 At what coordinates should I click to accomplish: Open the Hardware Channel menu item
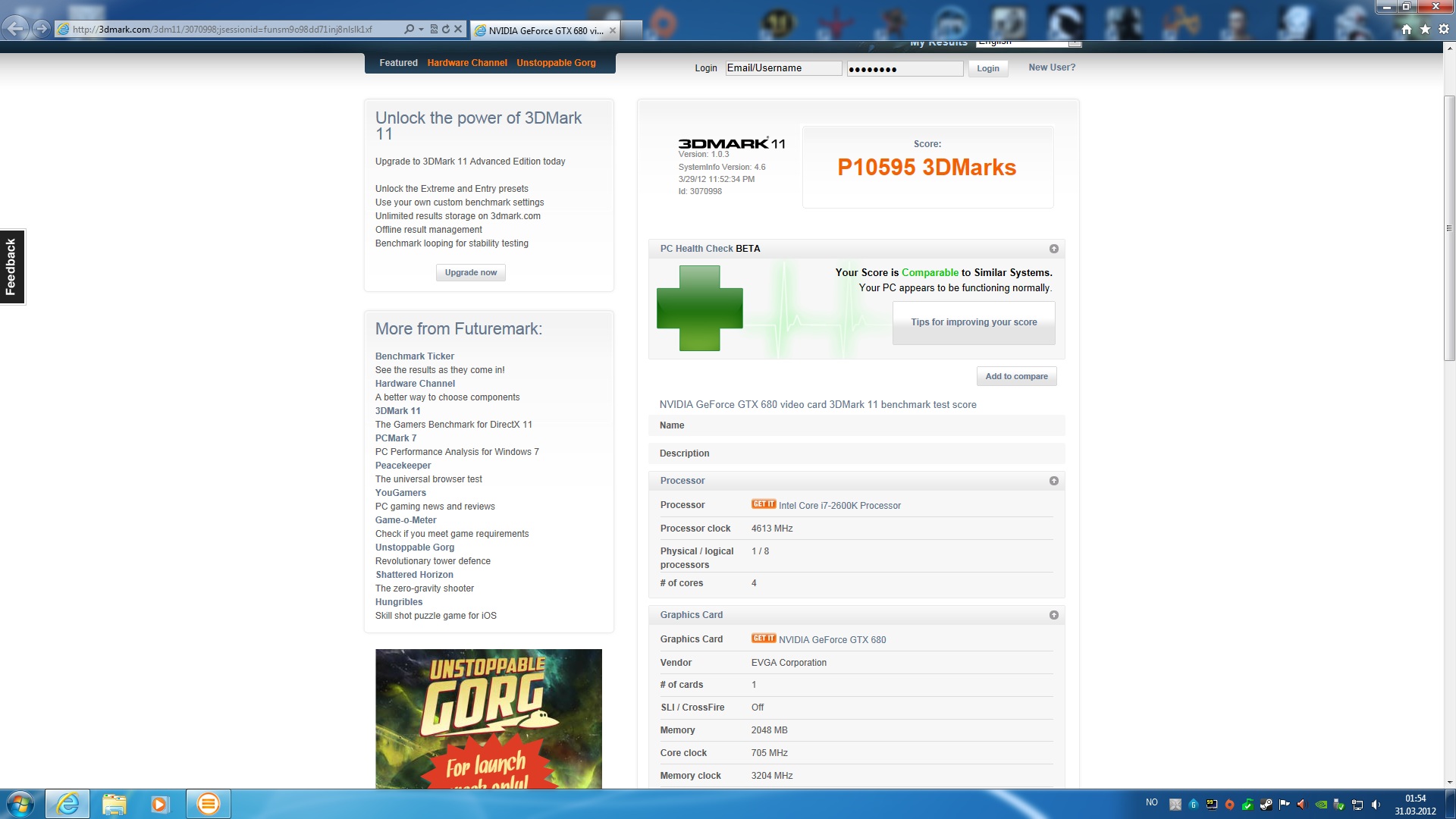467,63
